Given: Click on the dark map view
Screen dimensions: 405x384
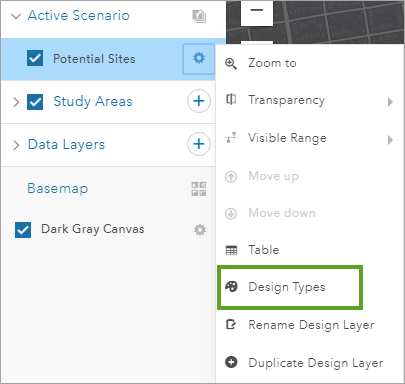Looking at the screenshot, I should pos(338,22).
